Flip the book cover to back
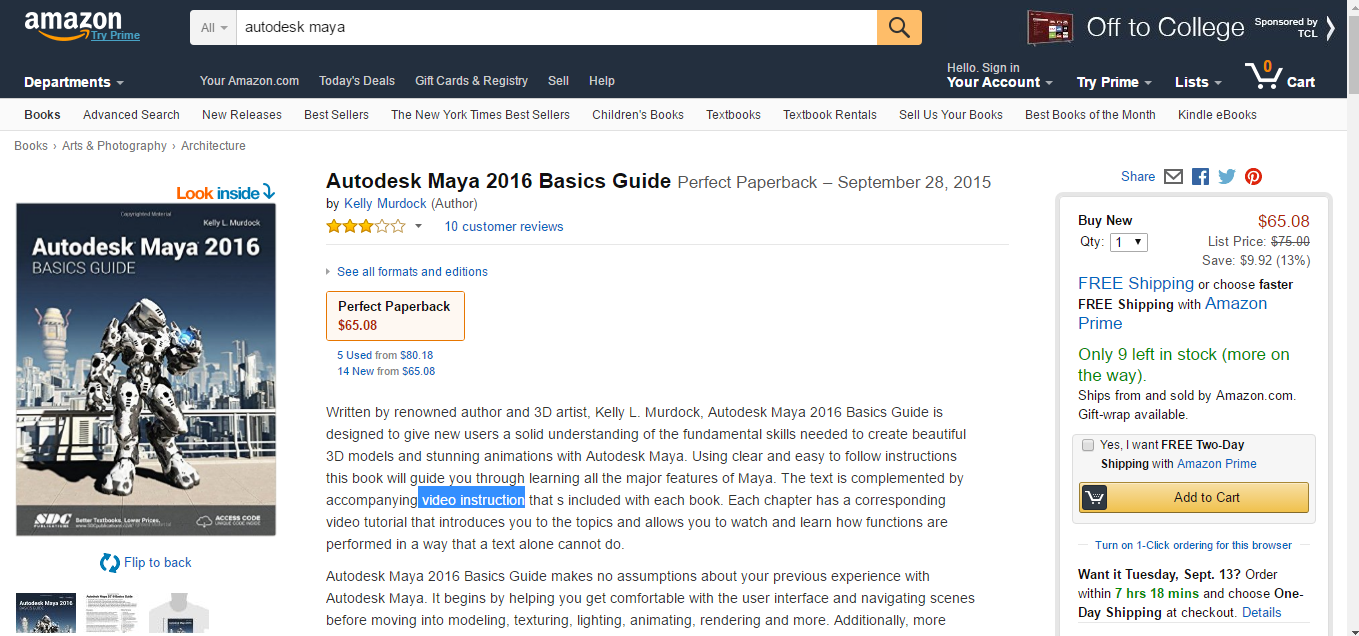The height and width of the screenshot is (636, 1359). [146, 563]
